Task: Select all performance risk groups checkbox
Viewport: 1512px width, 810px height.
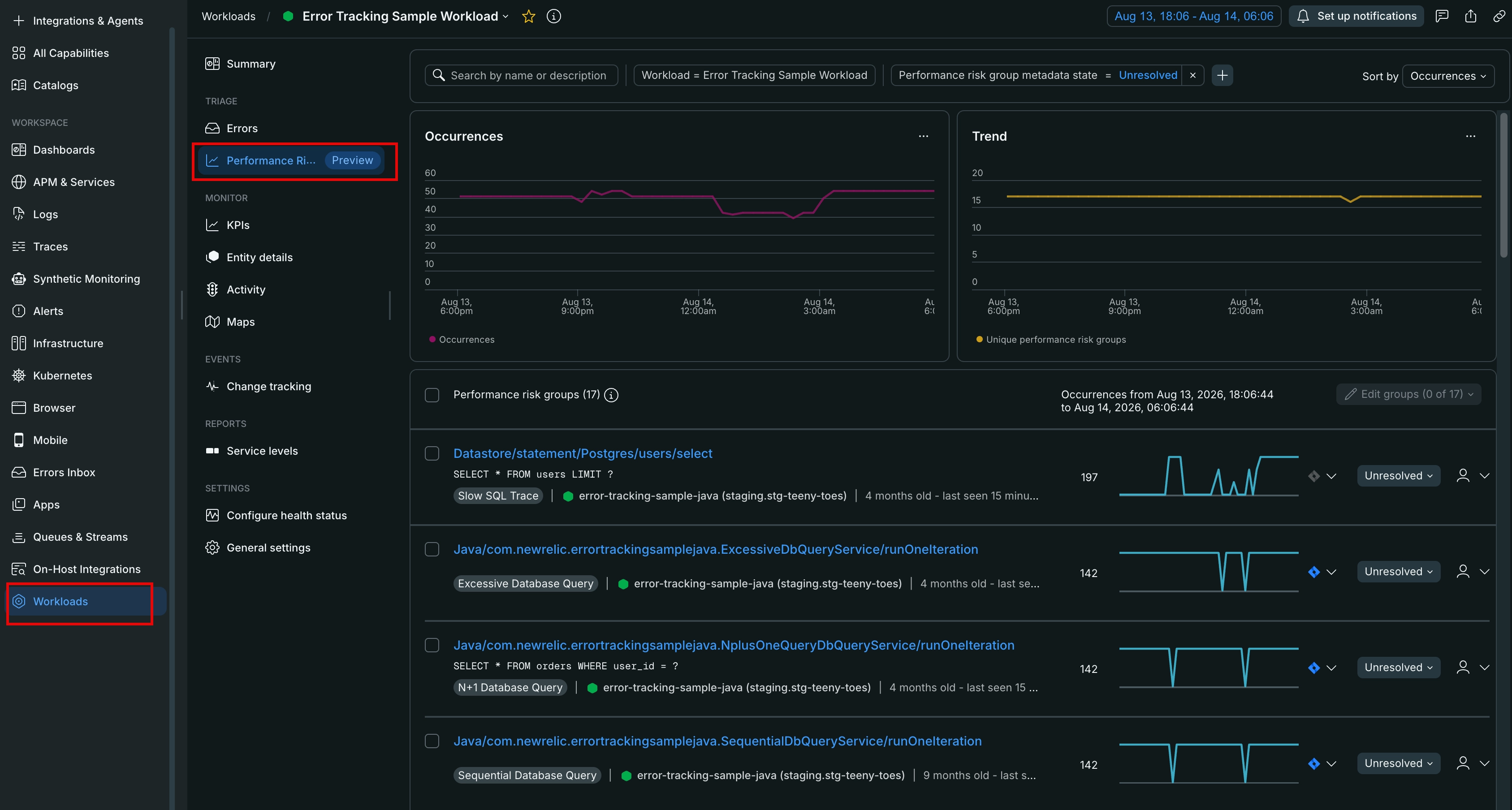Action: (432, 395)
